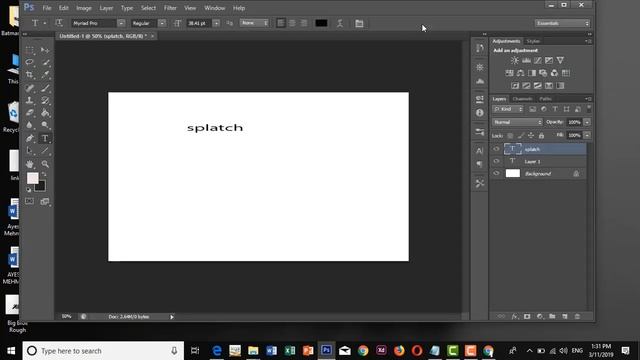Select the Eyedropper tool
This screenshot has width=640, height=360.
45,75
